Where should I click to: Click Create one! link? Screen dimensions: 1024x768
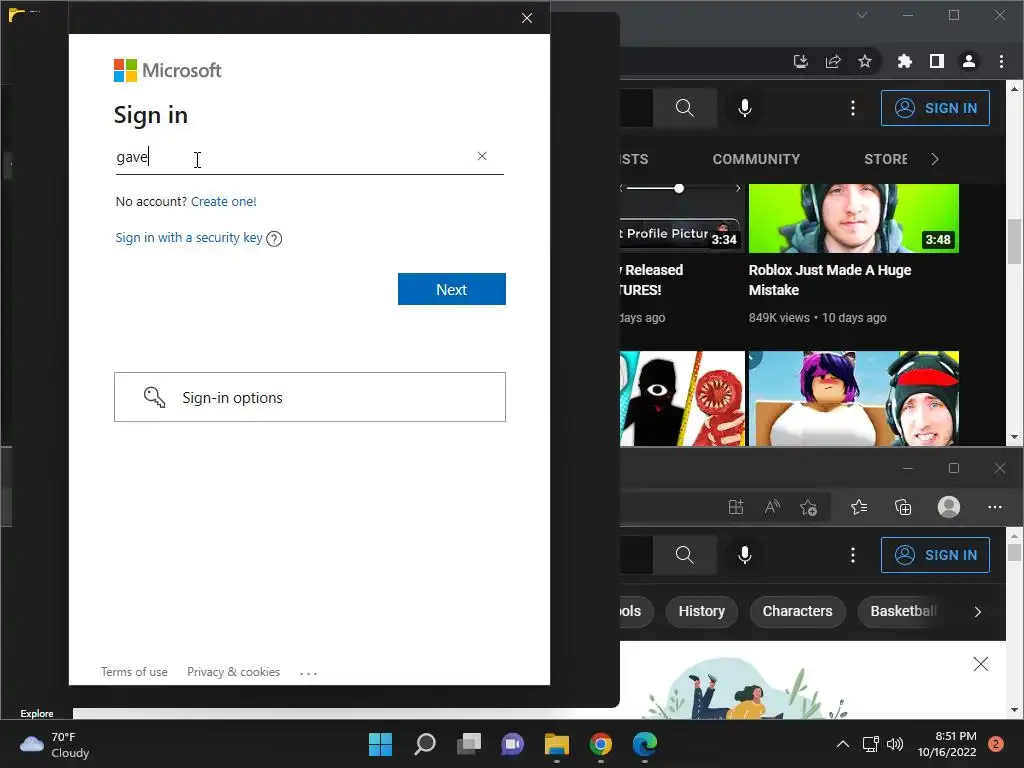pos(223,202)
